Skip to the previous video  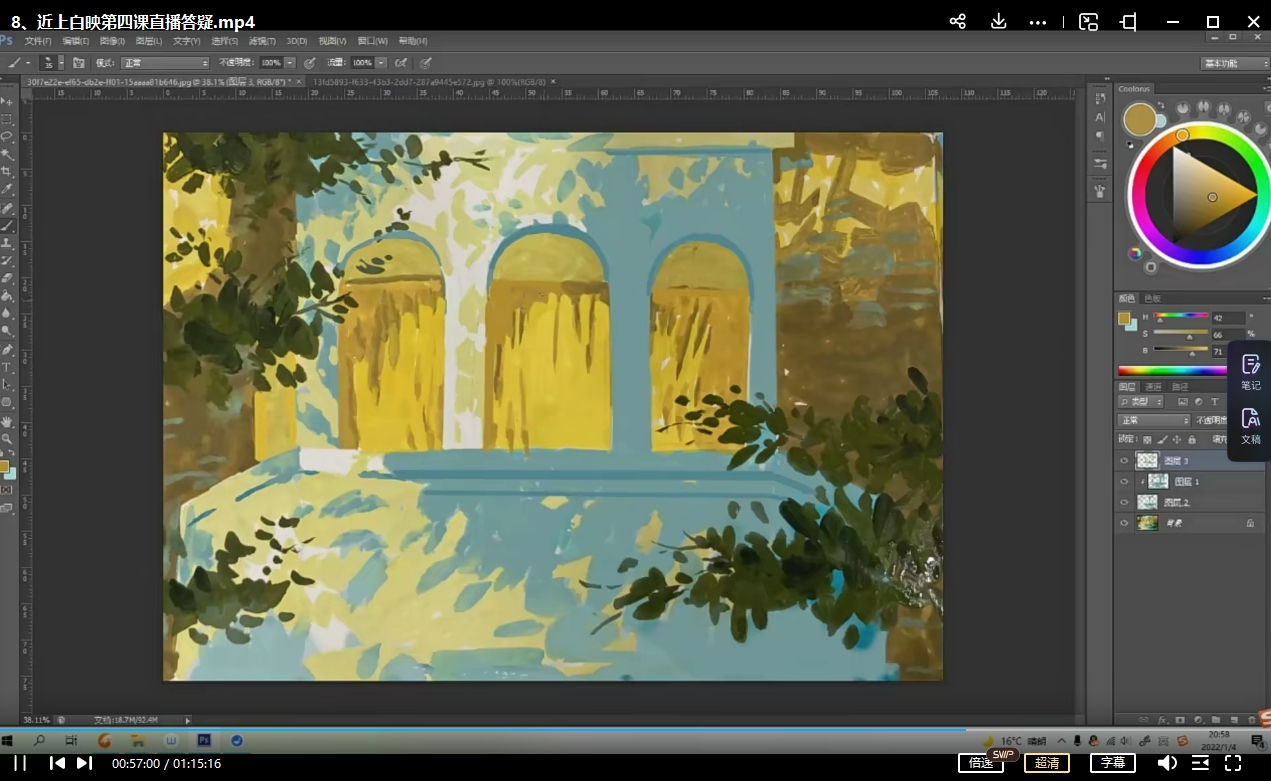pos(57,763)
